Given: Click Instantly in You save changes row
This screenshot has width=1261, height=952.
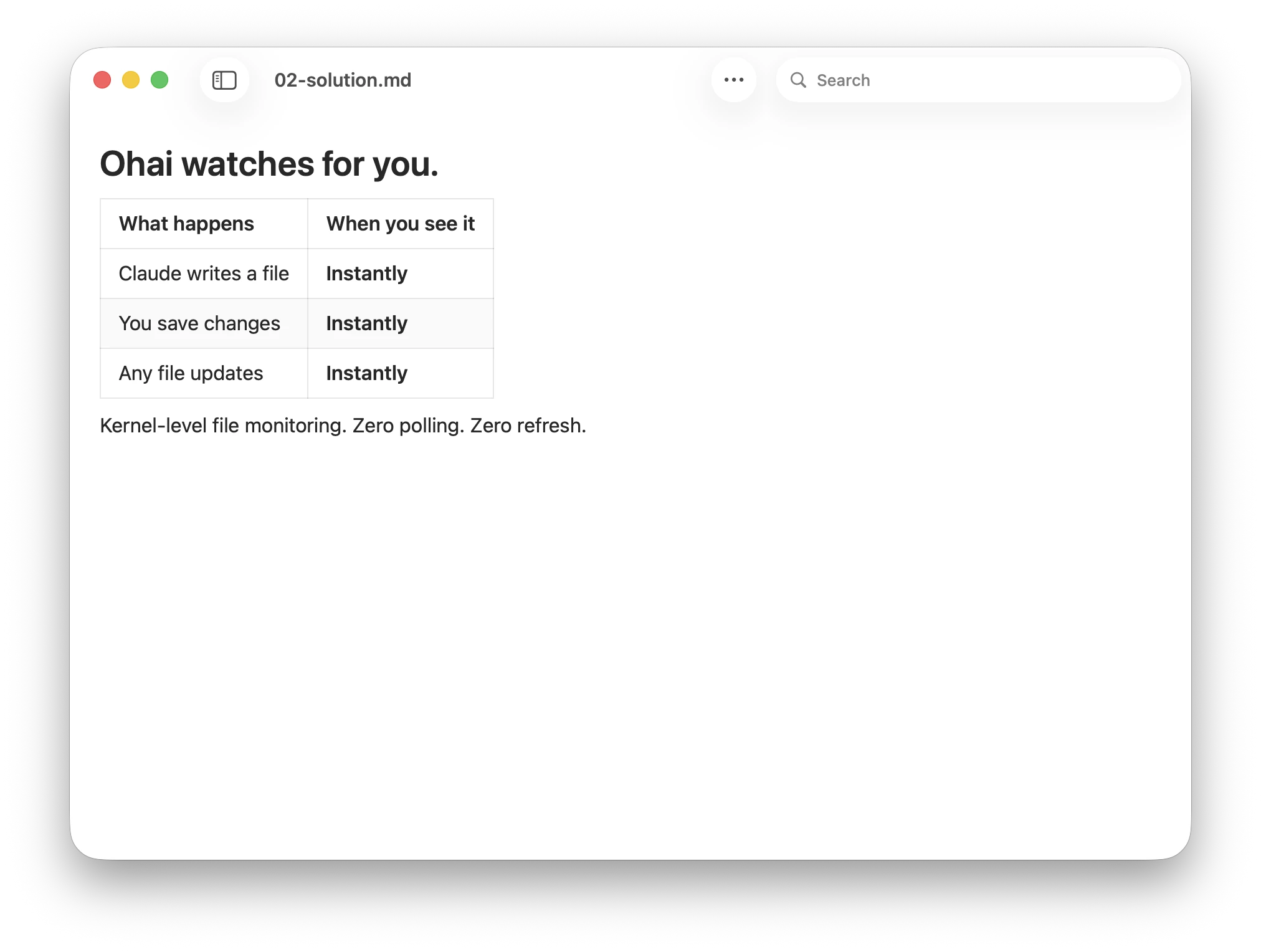Looking at the screenshot, I should (366, 323).
